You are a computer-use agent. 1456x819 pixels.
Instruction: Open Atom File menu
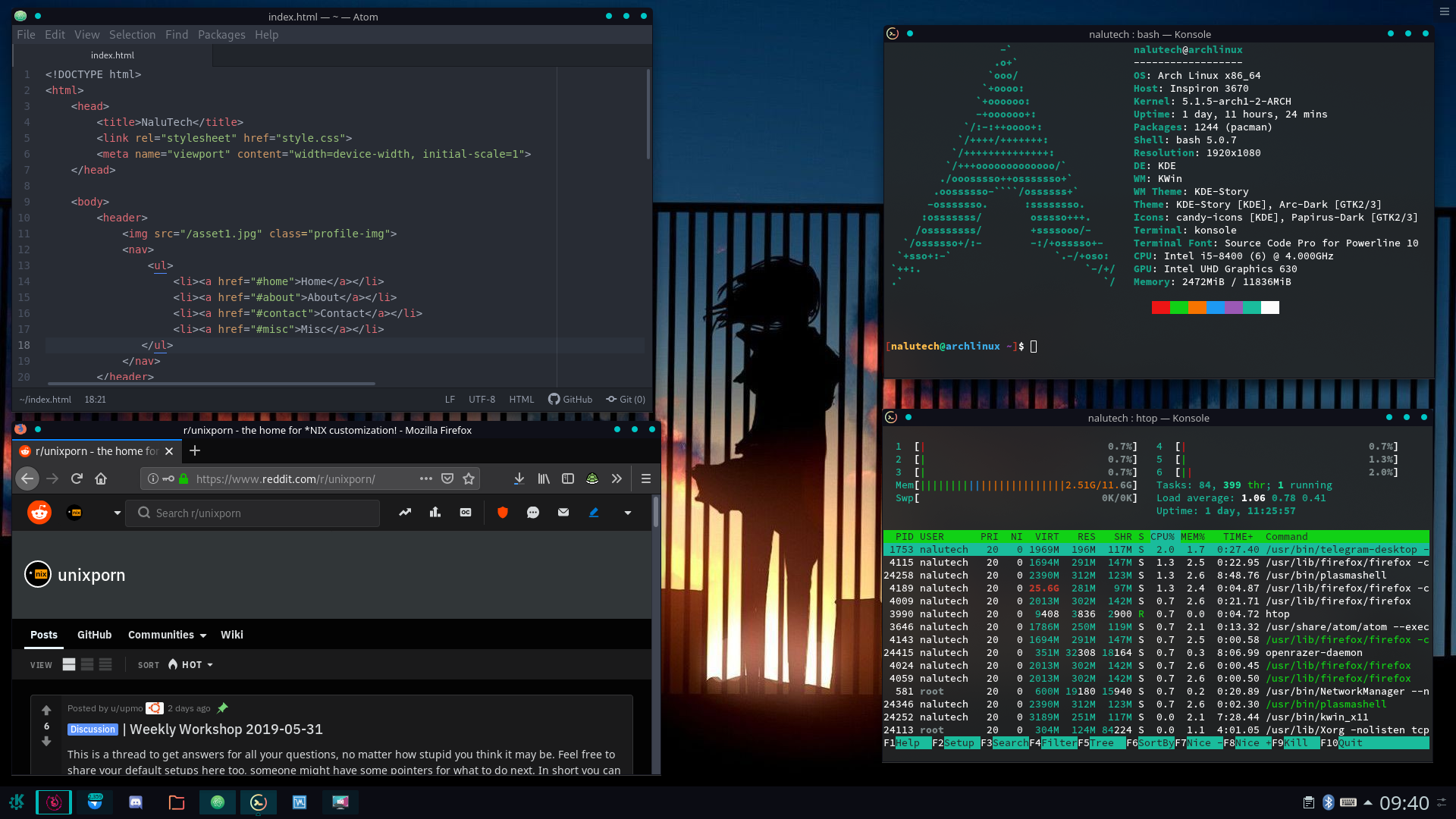[26, 35]
